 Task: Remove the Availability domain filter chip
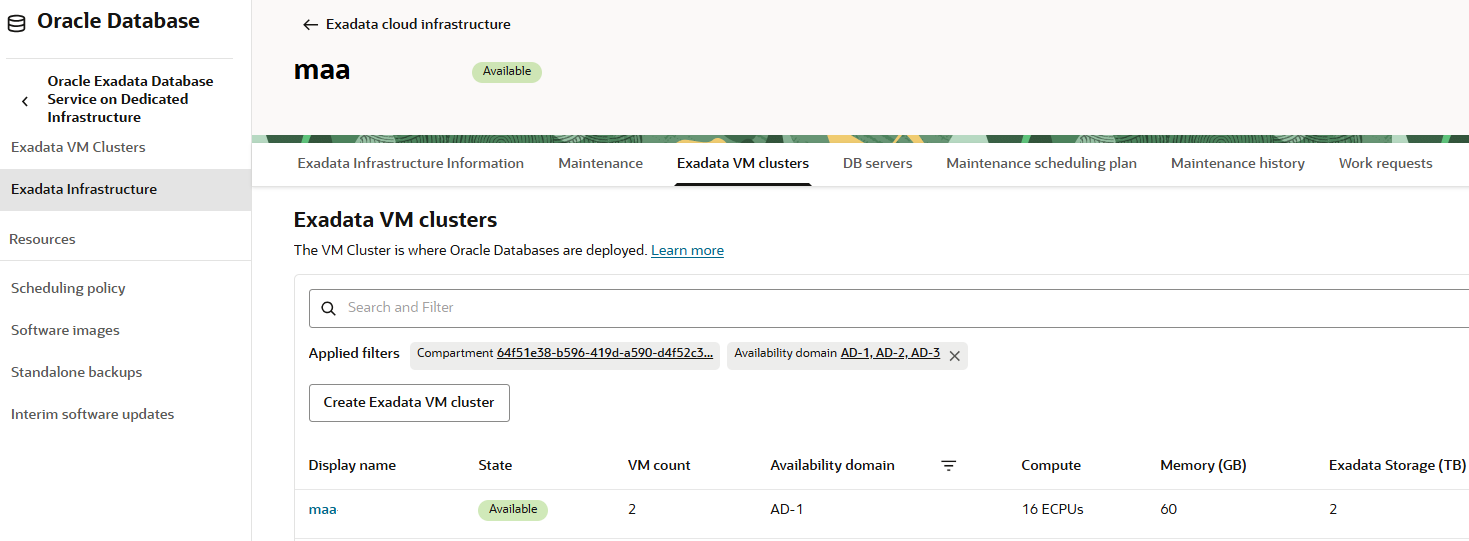coord(954,355)
